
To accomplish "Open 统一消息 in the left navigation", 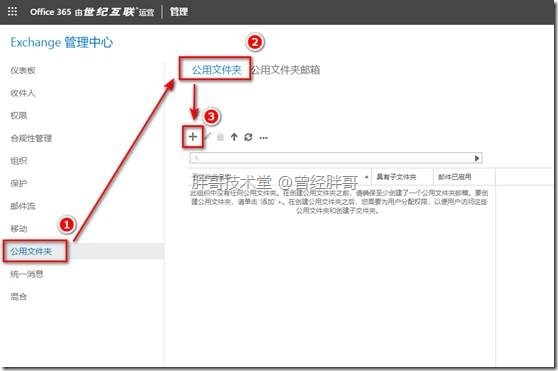I will pyautogui.click(x=27, y=274).
